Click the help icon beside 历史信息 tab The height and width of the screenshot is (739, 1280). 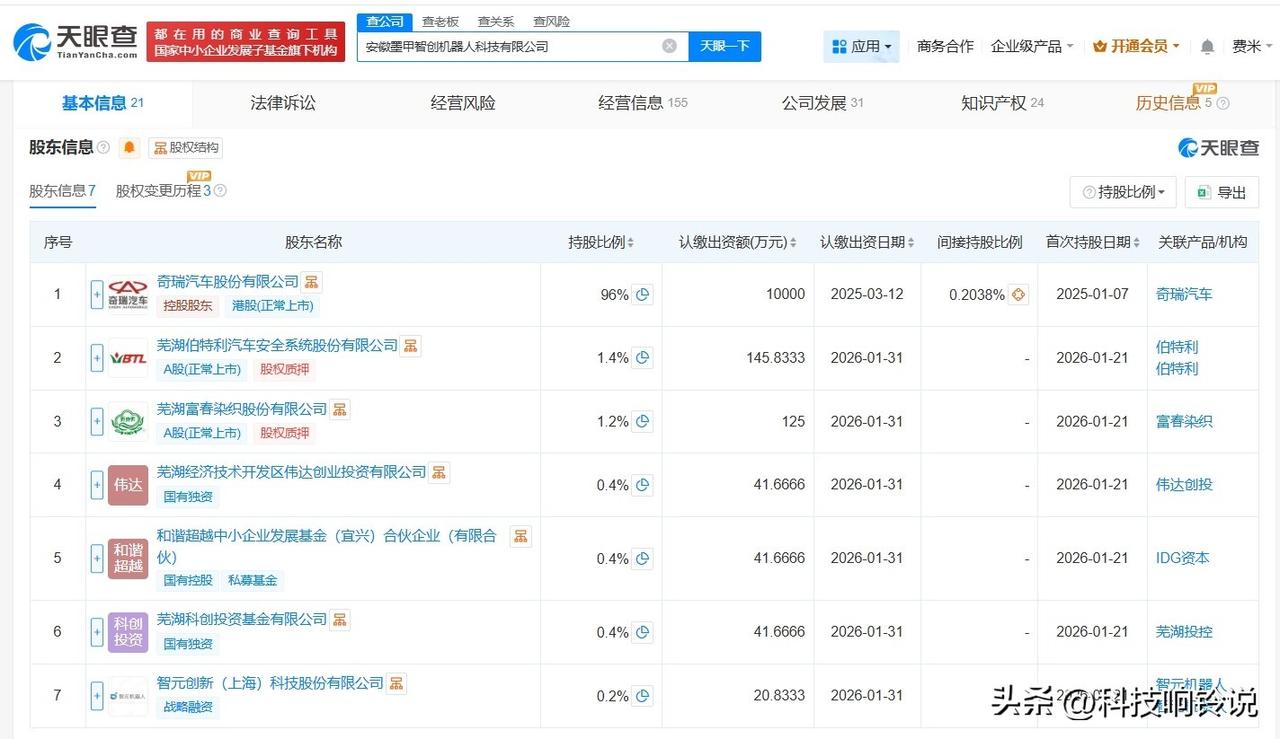tap(1222, 103)
